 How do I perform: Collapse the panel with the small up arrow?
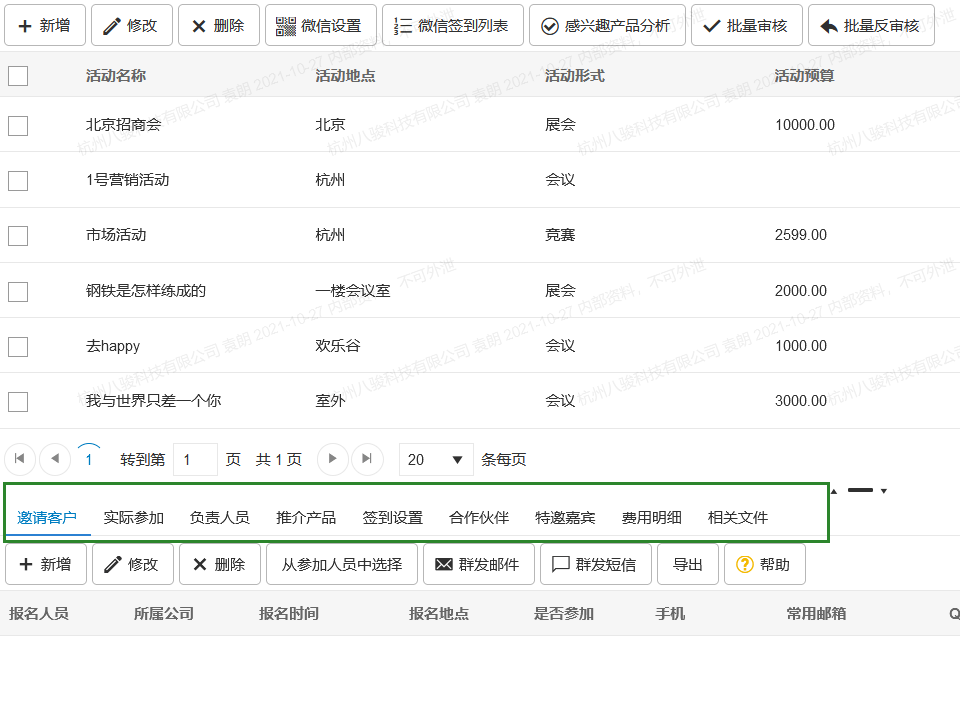(x=834, y=492)
